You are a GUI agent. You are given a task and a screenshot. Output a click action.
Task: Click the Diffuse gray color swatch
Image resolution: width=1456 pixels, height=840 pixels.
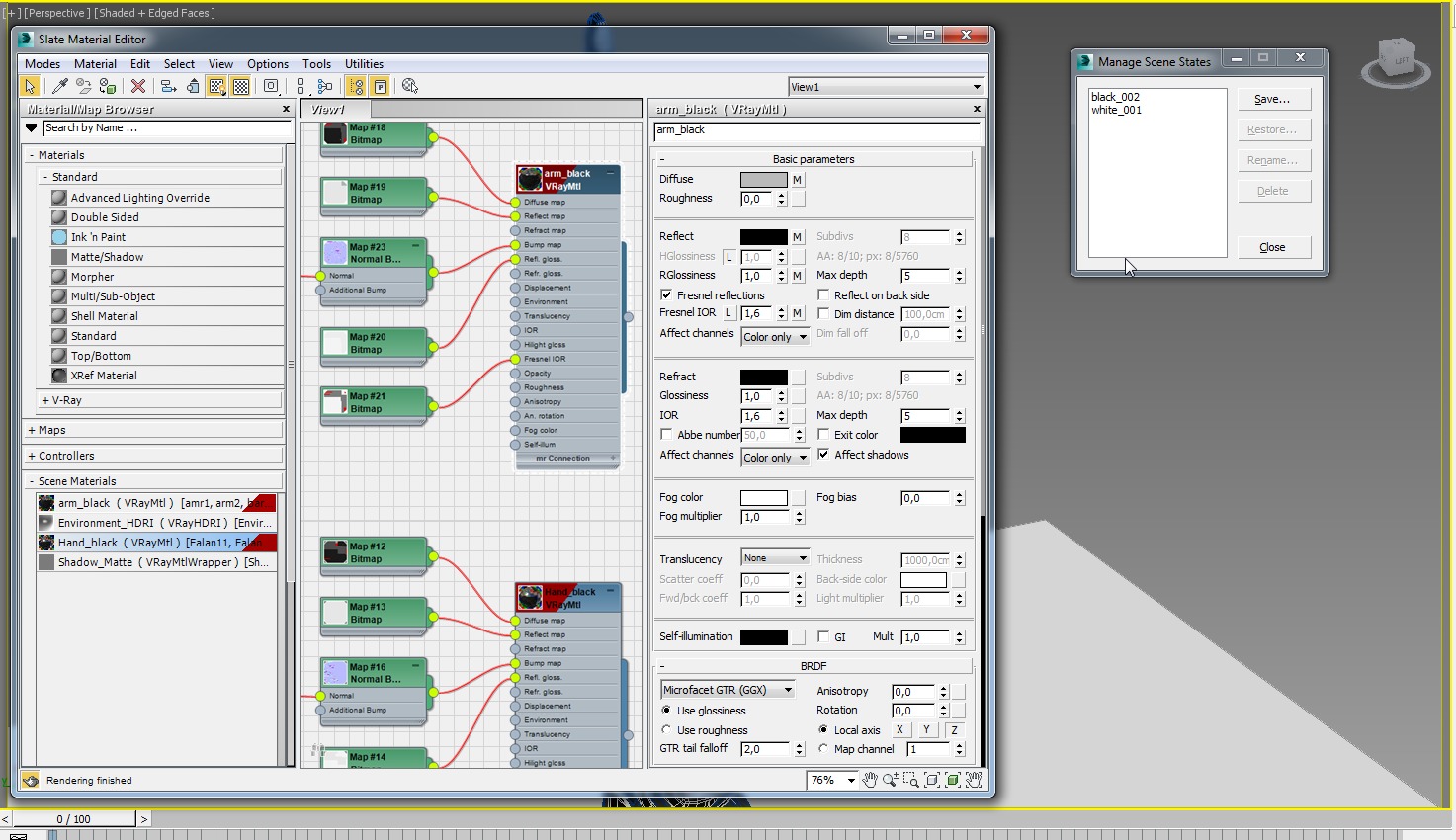tap(763, 180)
